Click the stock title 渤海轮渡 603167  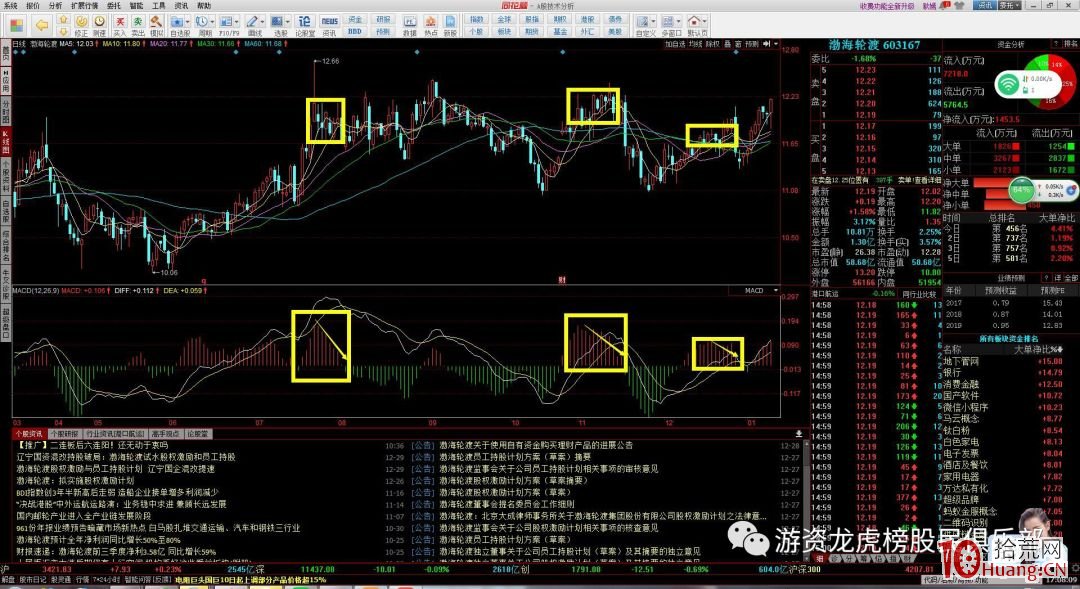tap(875, 45)
